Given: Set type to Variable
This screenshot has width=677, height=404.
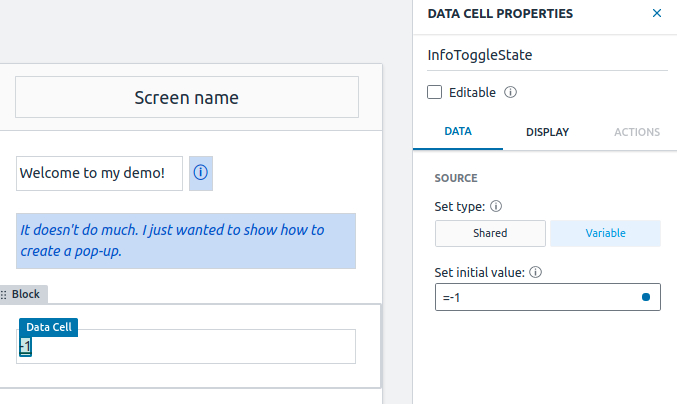Looking at the screenshot, I should point(605,233).
